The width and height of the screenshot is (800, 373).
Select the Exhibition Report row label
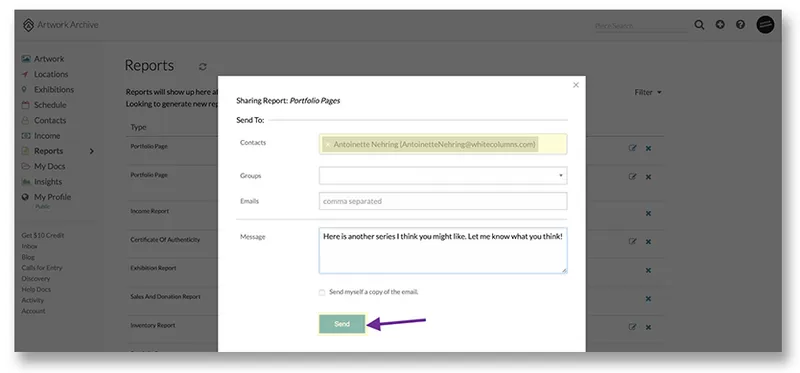(153, 268)
